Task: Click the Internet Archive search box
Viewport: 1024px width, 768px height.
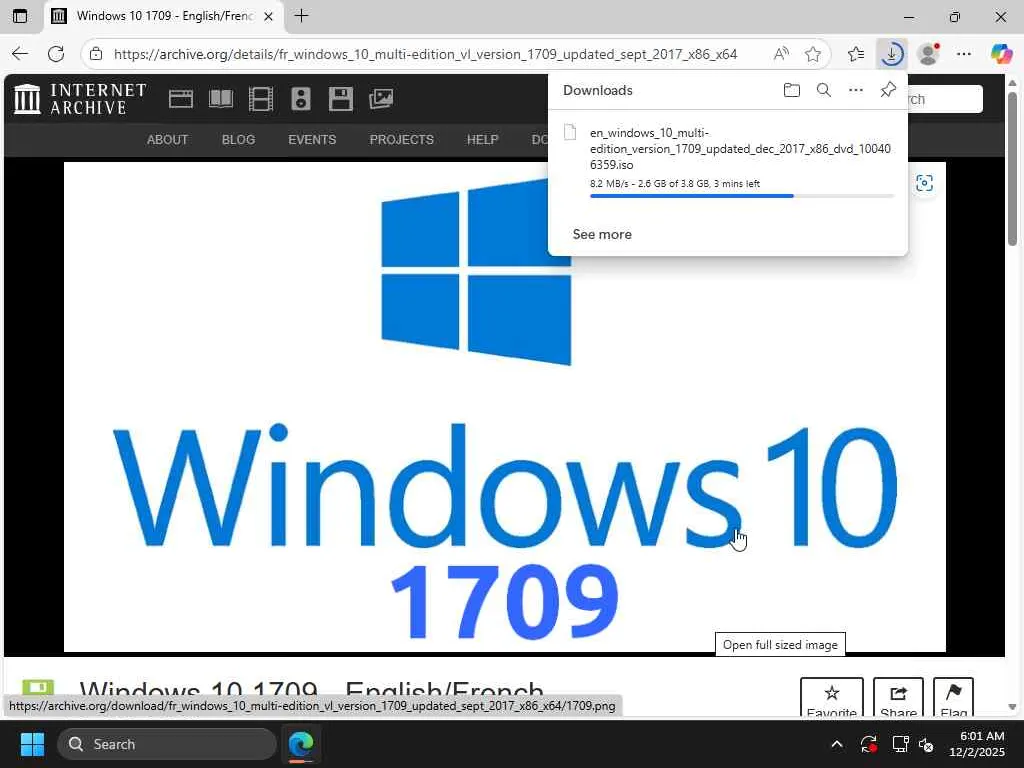Action: tap(945, 99)
